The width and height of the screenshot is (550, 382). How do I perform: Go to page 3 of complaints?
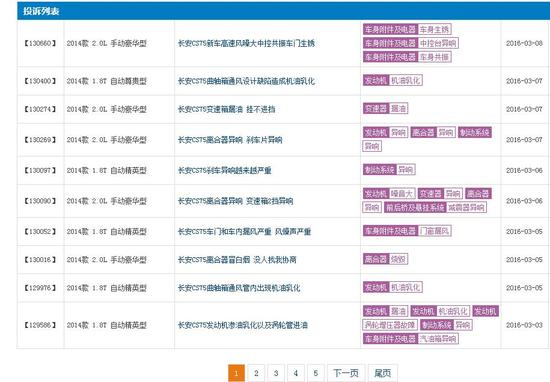pos(276,373)
